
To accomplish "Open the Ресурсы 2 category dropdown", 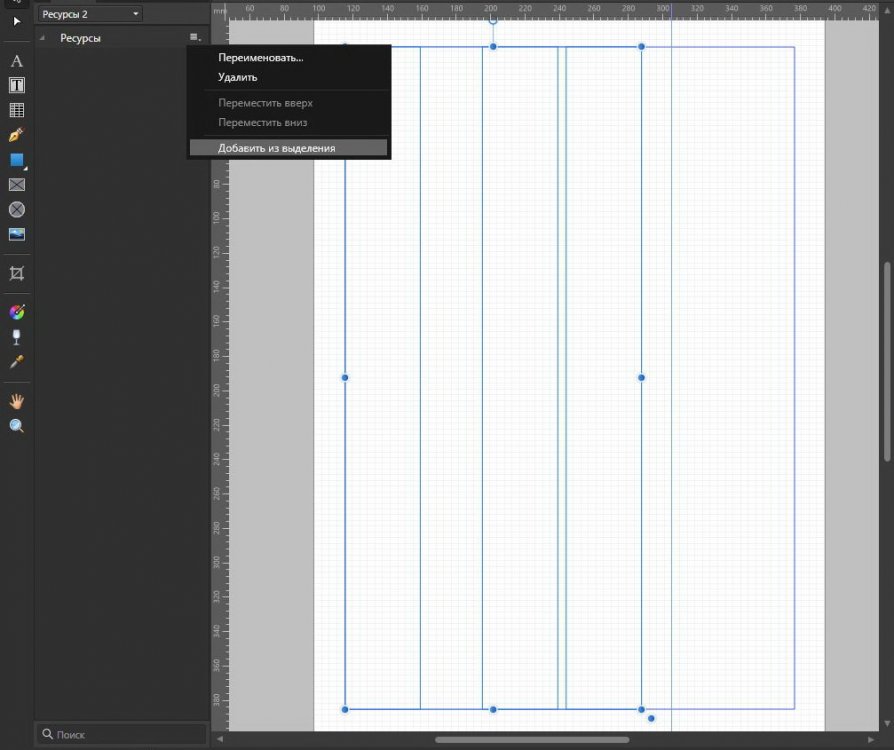I will [x=90, y=14].
